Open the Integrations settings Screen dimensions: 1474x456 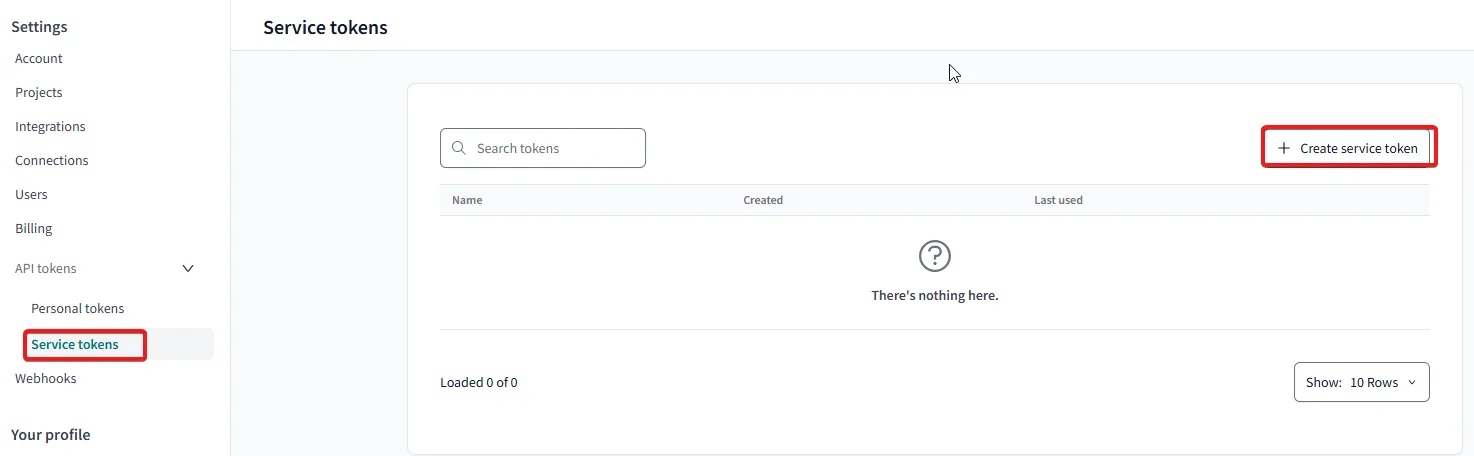pyautogui.click(x=50, y=126)
